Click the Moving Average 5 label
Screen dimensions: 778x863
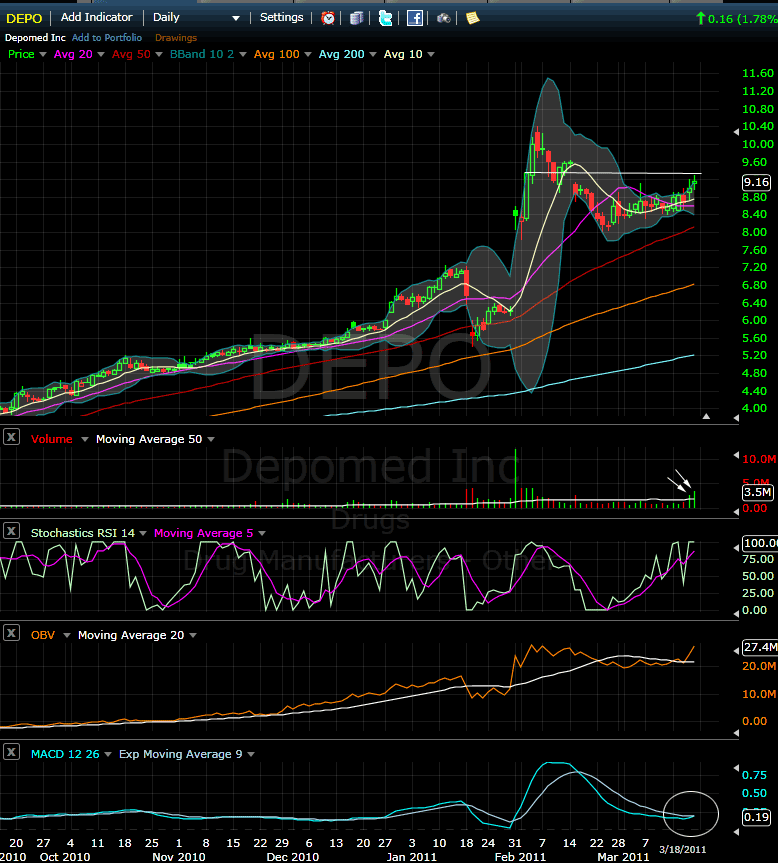pyautogui.click(x=204, y=533)
